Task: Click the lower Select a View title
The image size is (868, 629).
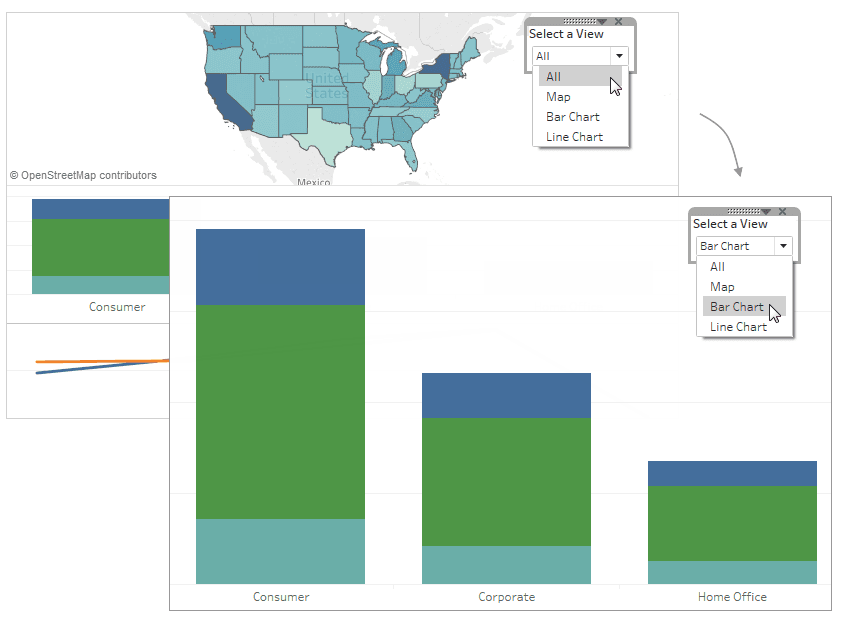Action: point(730,224)
